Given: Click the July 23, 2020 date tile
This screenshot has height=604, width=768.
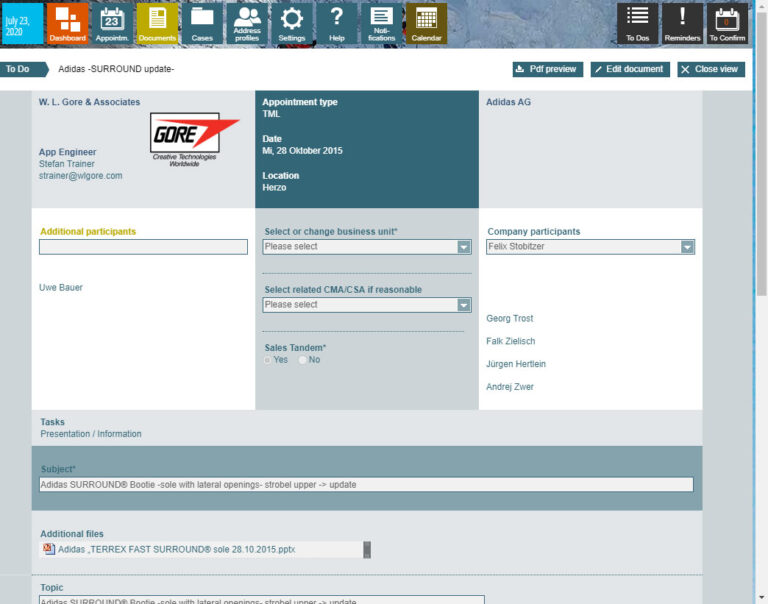Looking at the screenshot, I should (x=23, y=24).
